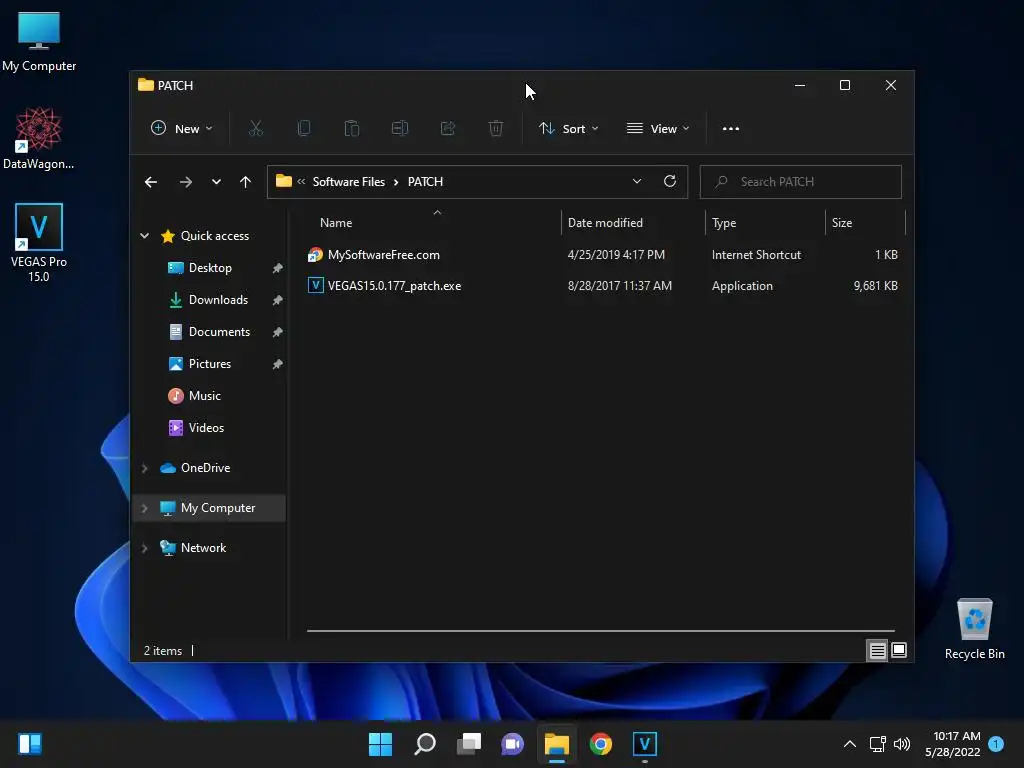Expand address bar history dropdown
The image size is (1024, 768).
[637, 182]
